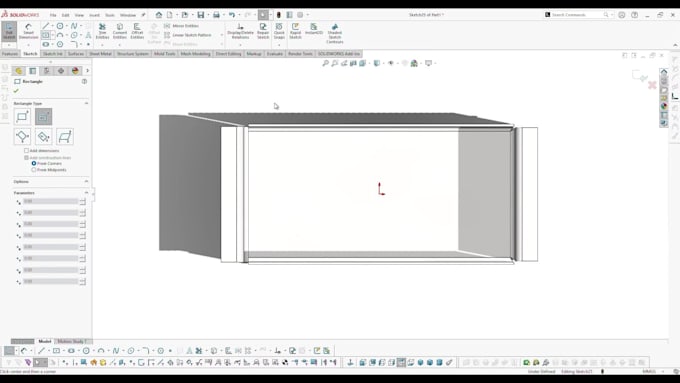Image resolution: width=680 pixels, height=383 pixels.
Task: Toggle Instant2D in the ribbon
Action: pos(314,29)
